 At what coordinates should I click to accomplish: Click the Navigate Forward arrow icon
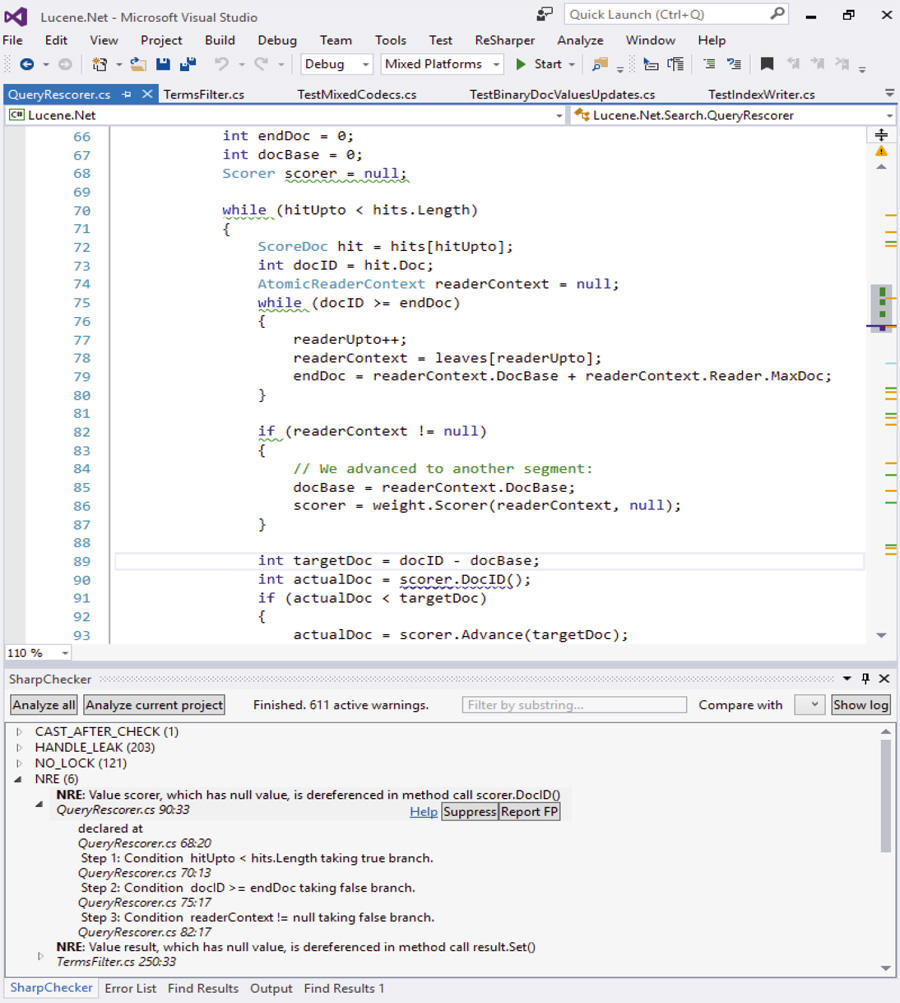64,64
